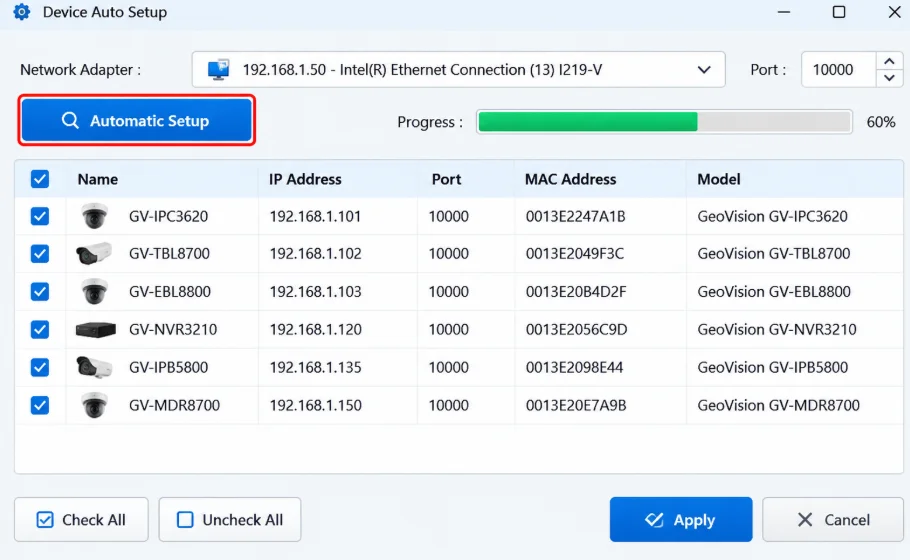This screenshot has height=560, width=910.
Task: Click MAC address 0013E2049F3C
Action: tap(575, 254)
